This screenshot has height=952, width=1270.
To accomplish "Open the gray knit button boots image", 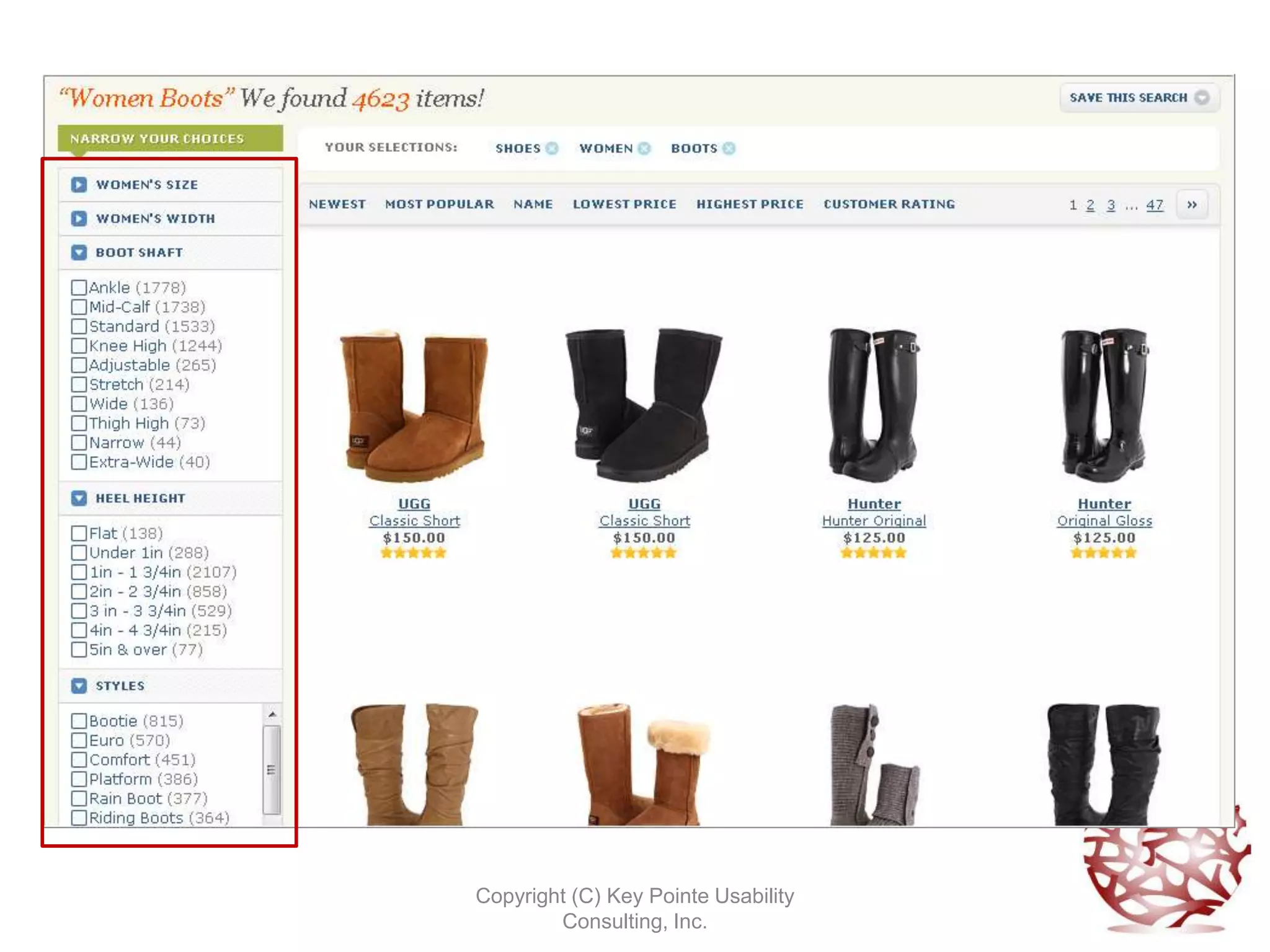I will [874, 764].
